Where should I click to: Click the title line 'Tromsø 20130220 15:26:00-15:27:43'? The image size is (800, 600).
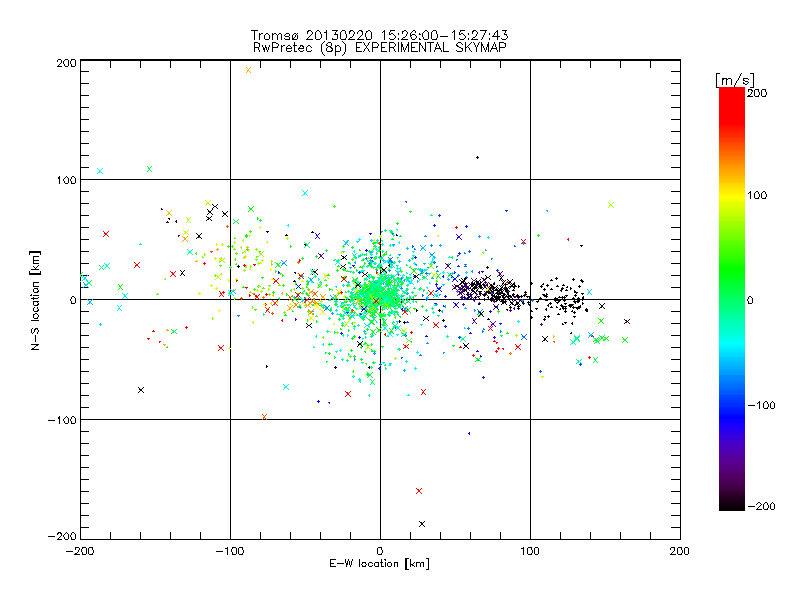[x=380, y=35]
